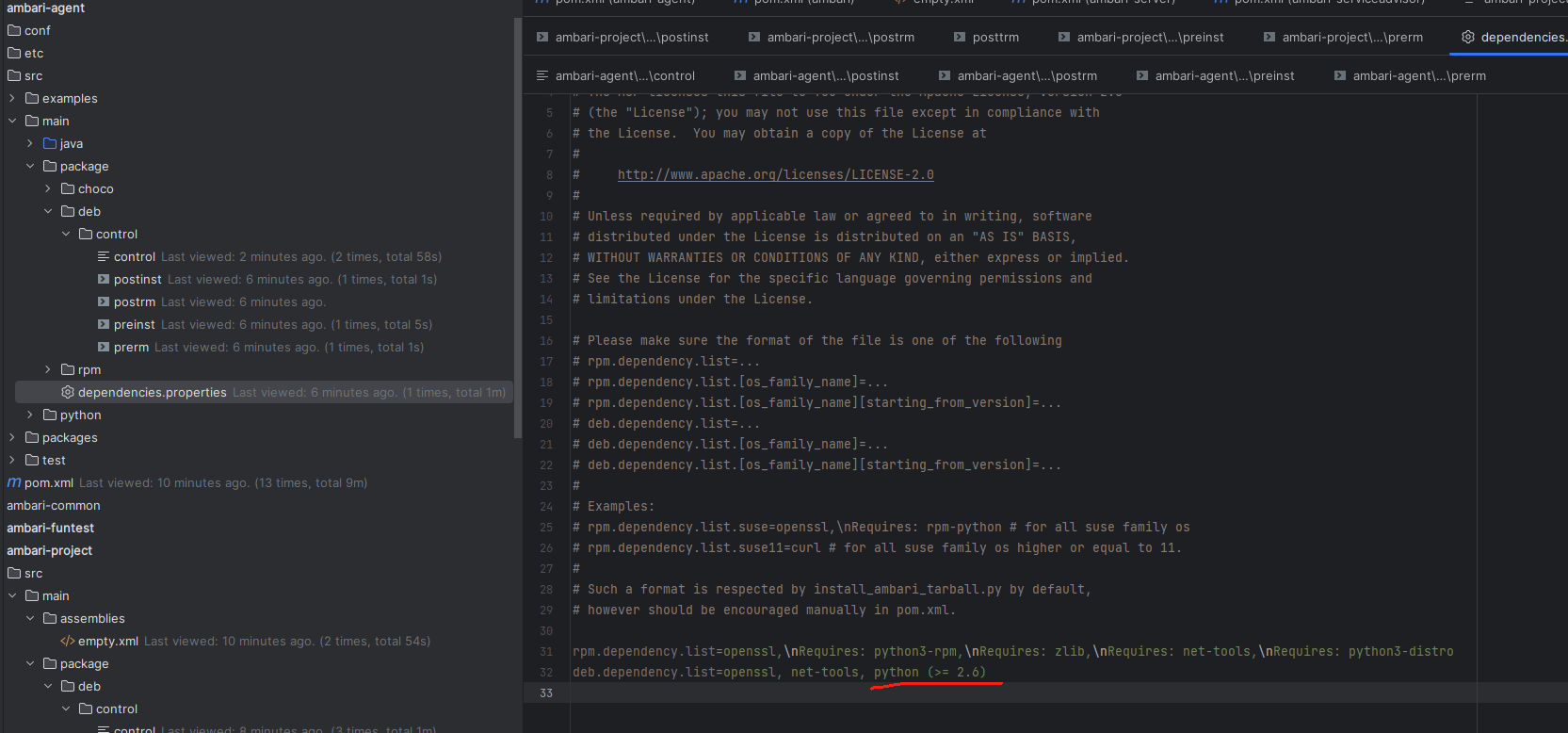The height and width of the screenshot is (733, 1568).
Task: Click the project tree vertical scrollbar
Action: click(x=518, y=228)
